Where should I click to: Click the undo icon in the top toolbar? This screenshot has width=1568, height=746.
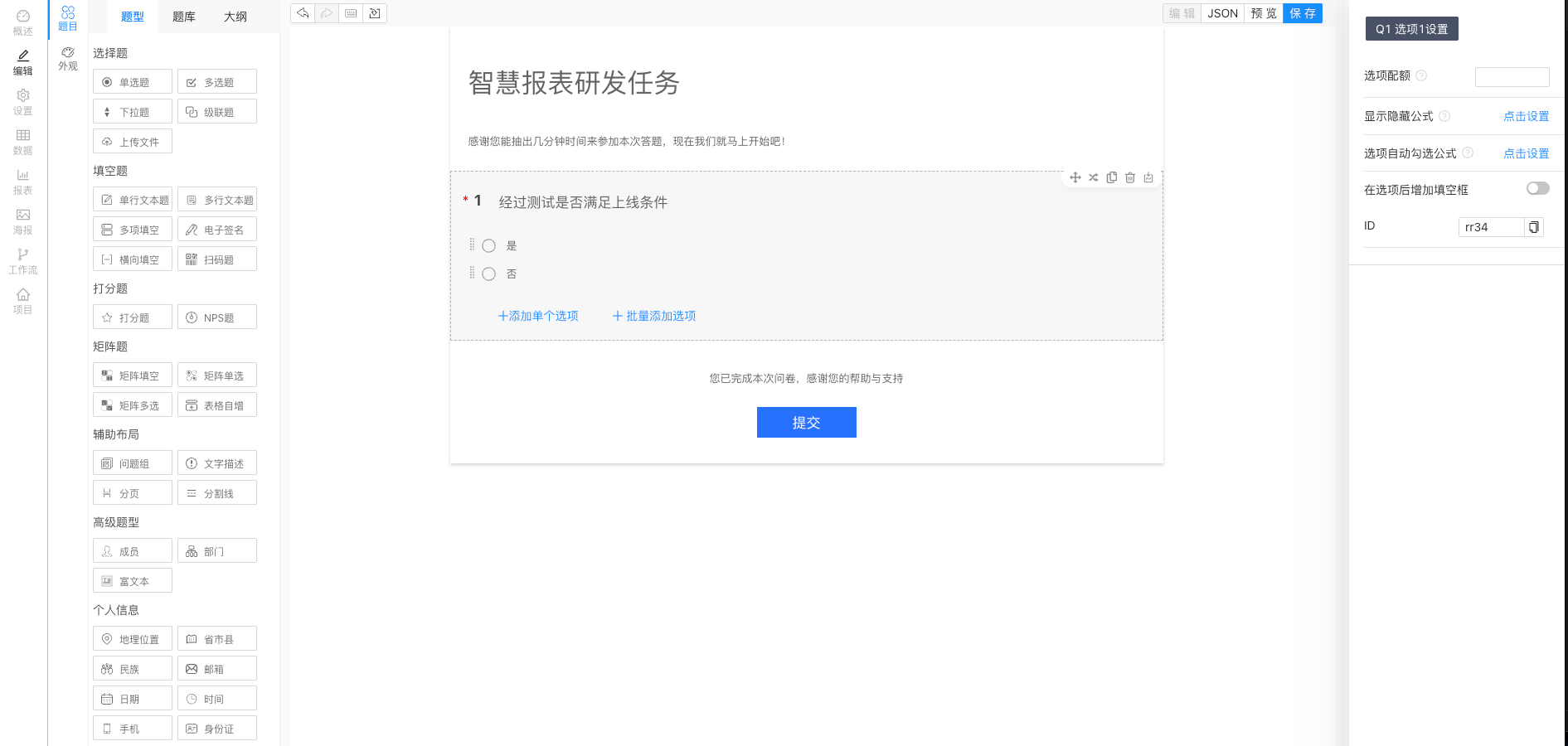click(x=303, y=13)
